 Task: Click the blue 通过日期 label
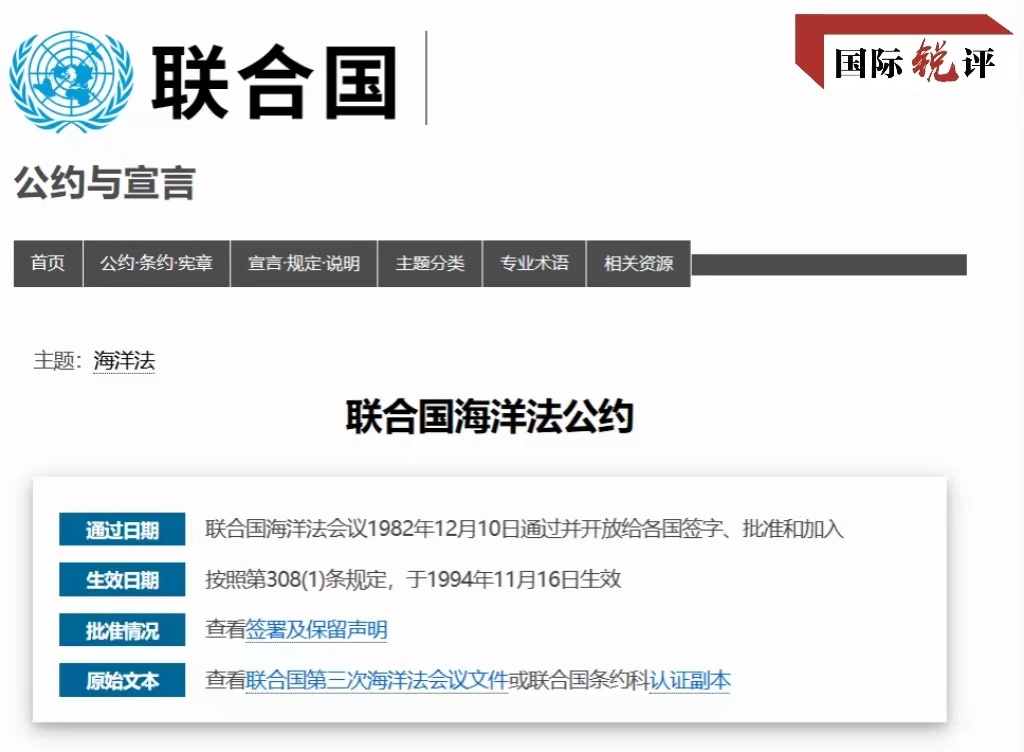122,530
